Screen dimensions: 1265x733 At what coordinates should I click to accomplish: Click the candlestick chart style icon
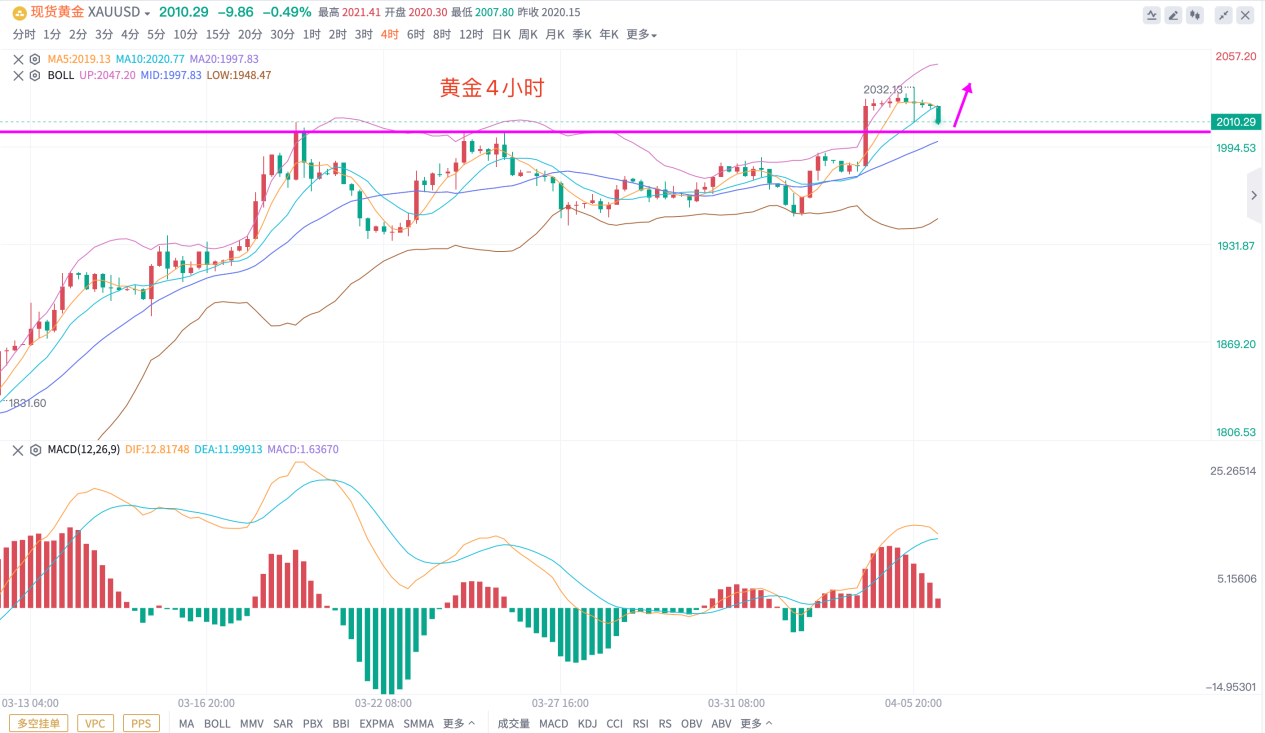pos(1196,15)
